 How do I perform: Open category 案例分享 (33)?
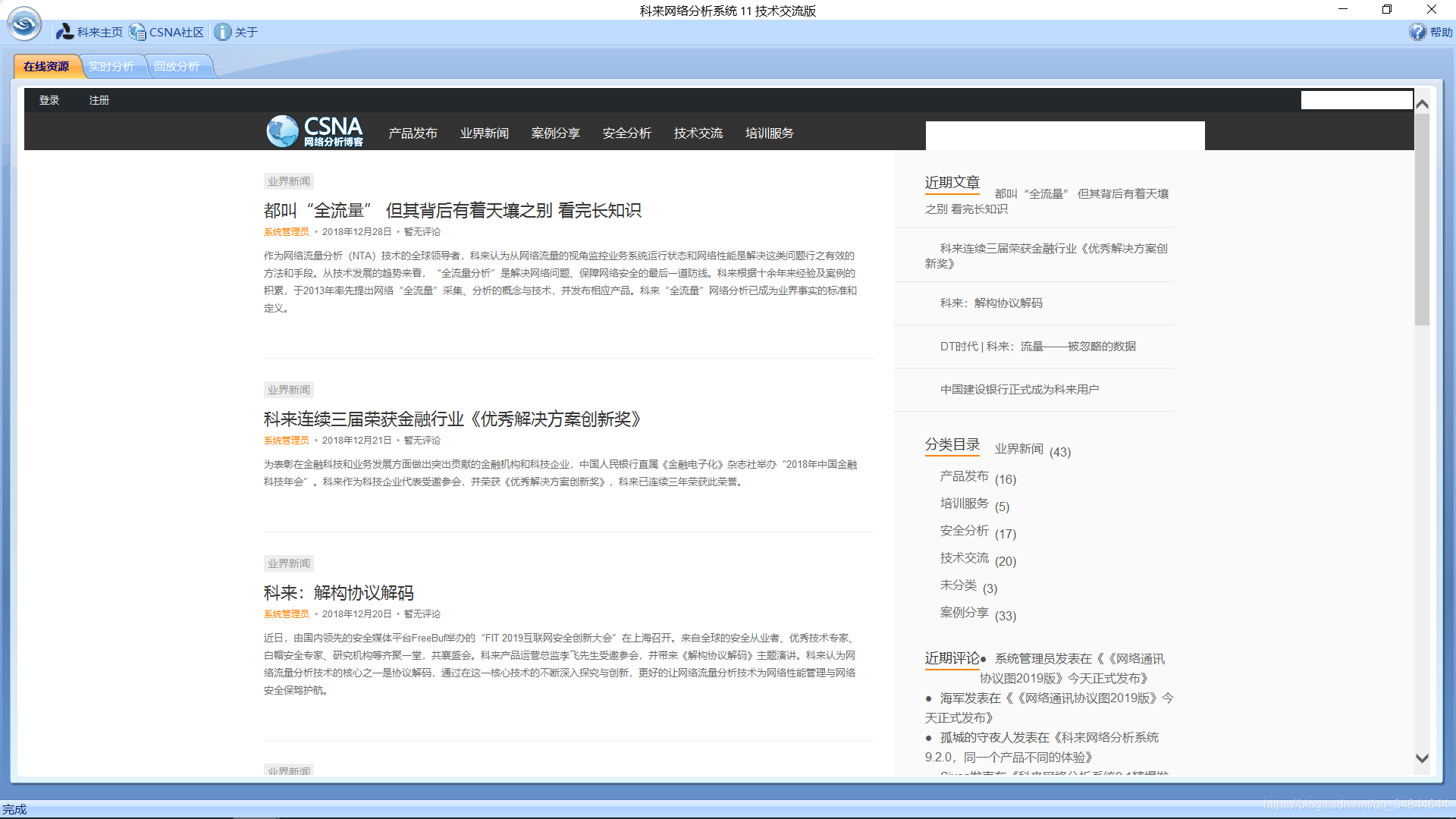coord(964,613)
